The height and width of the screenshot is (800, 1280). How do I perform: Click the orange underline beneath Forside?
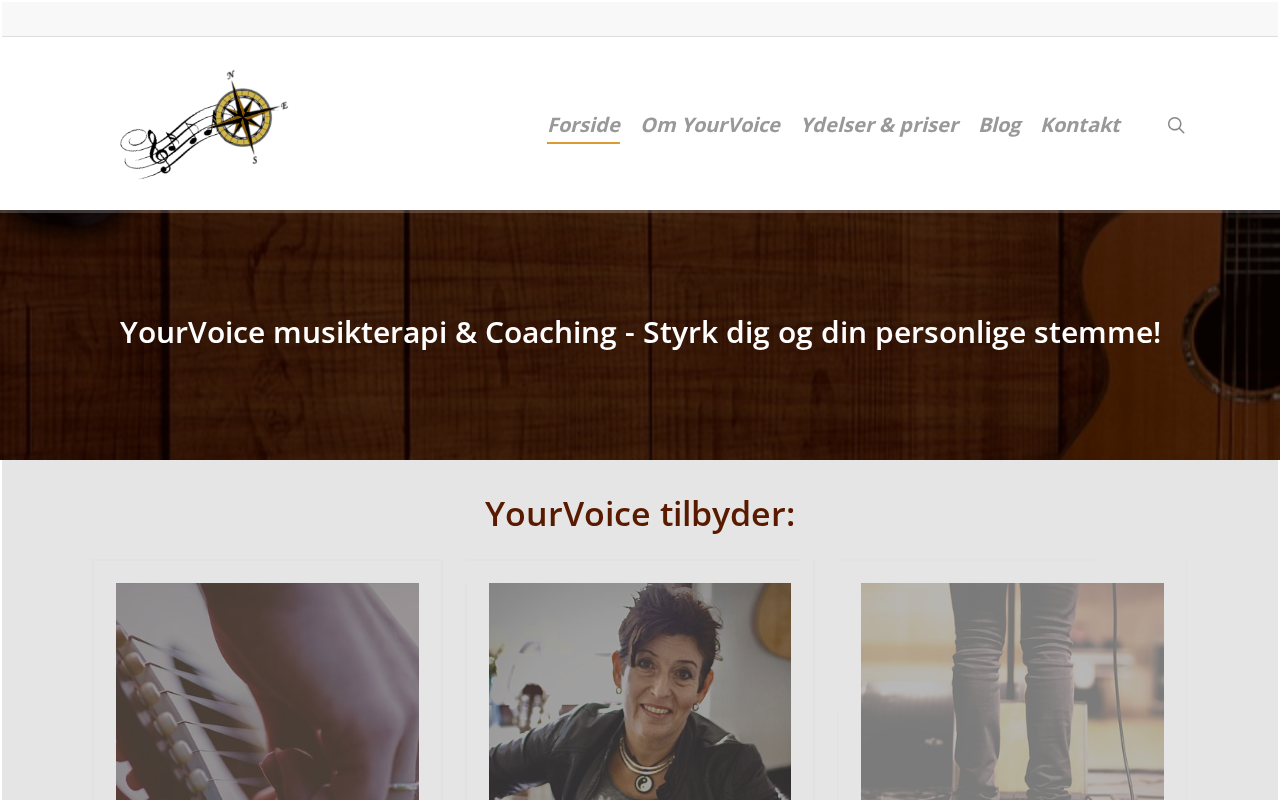[583, 143]
